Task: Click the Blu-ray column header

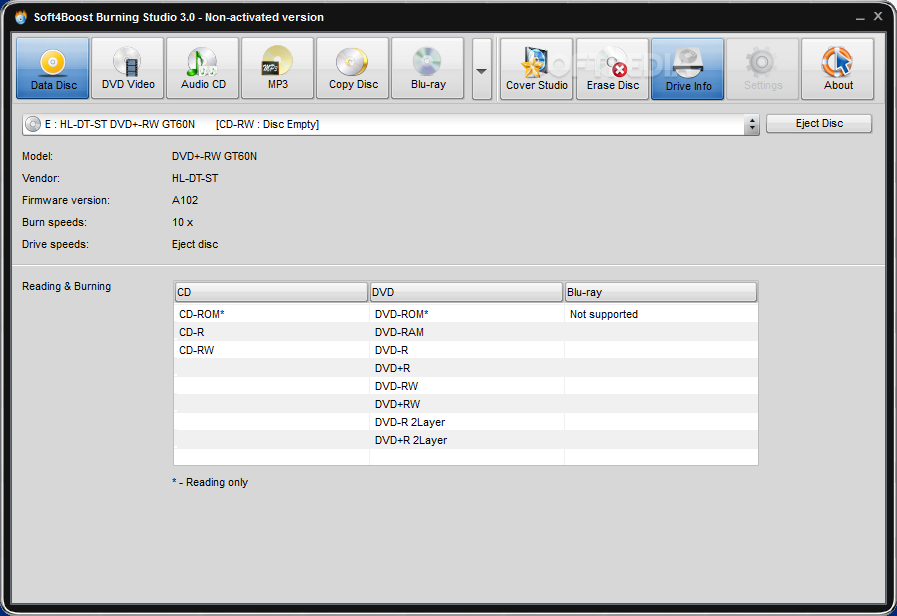Action: [x=661, y=292]
